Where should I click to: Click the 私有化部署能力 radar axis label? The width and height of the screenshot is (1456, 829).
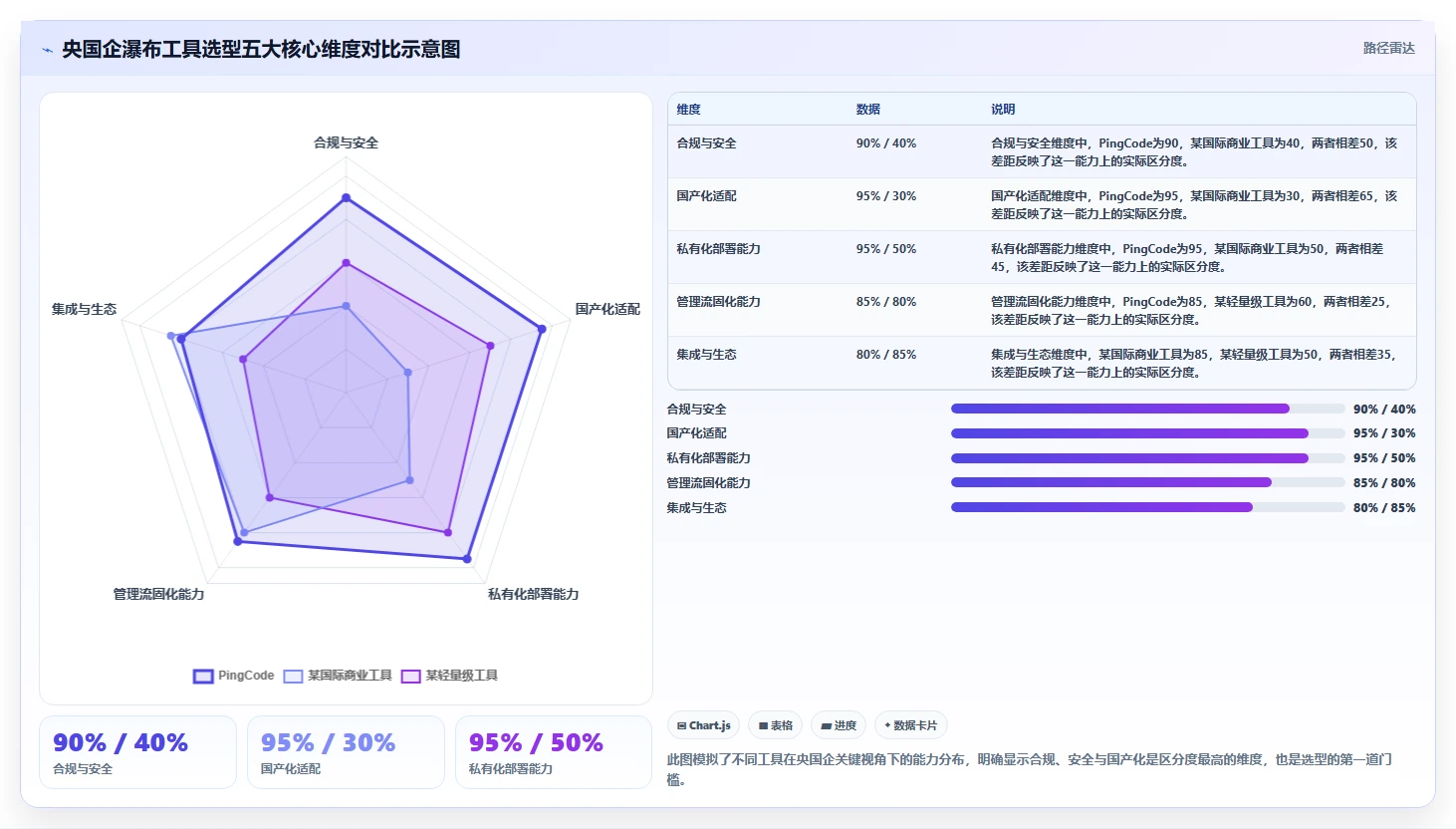click(x=533, y=594)
